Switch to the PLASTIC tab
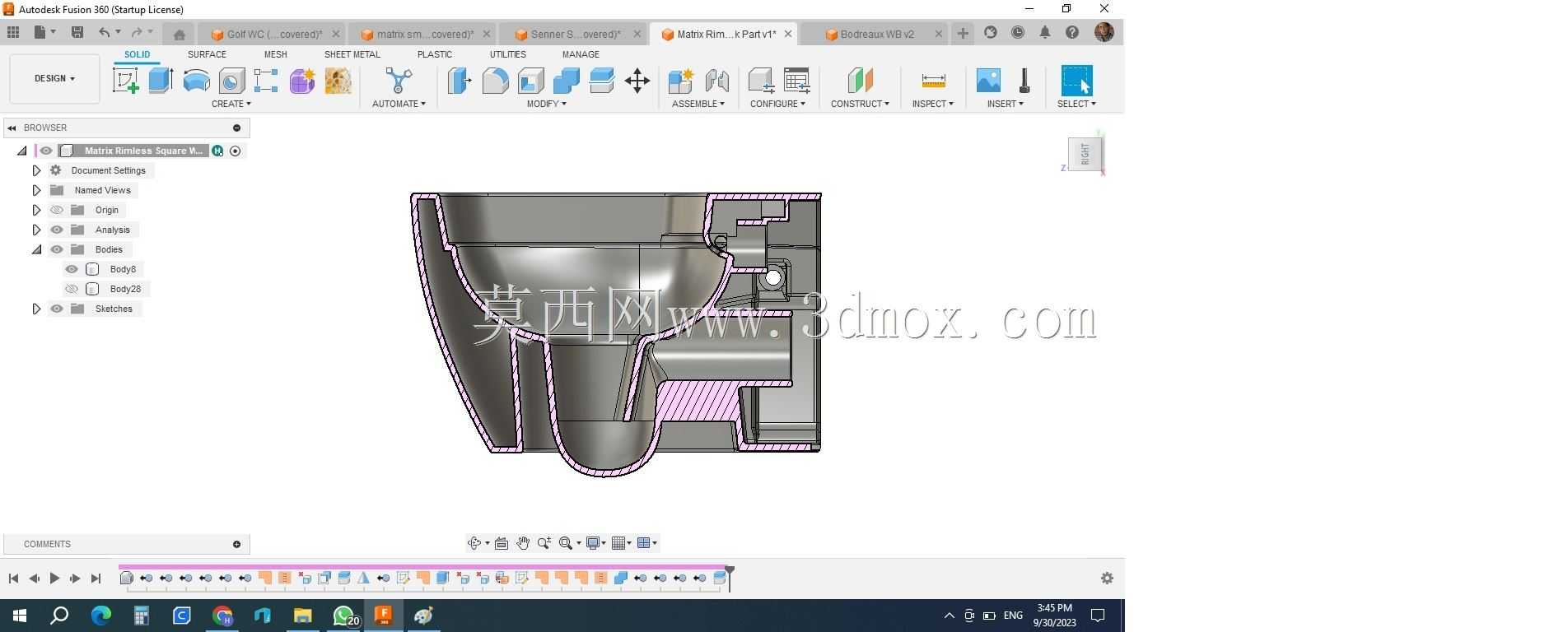 pyautogui.click(x=435, y=54)
